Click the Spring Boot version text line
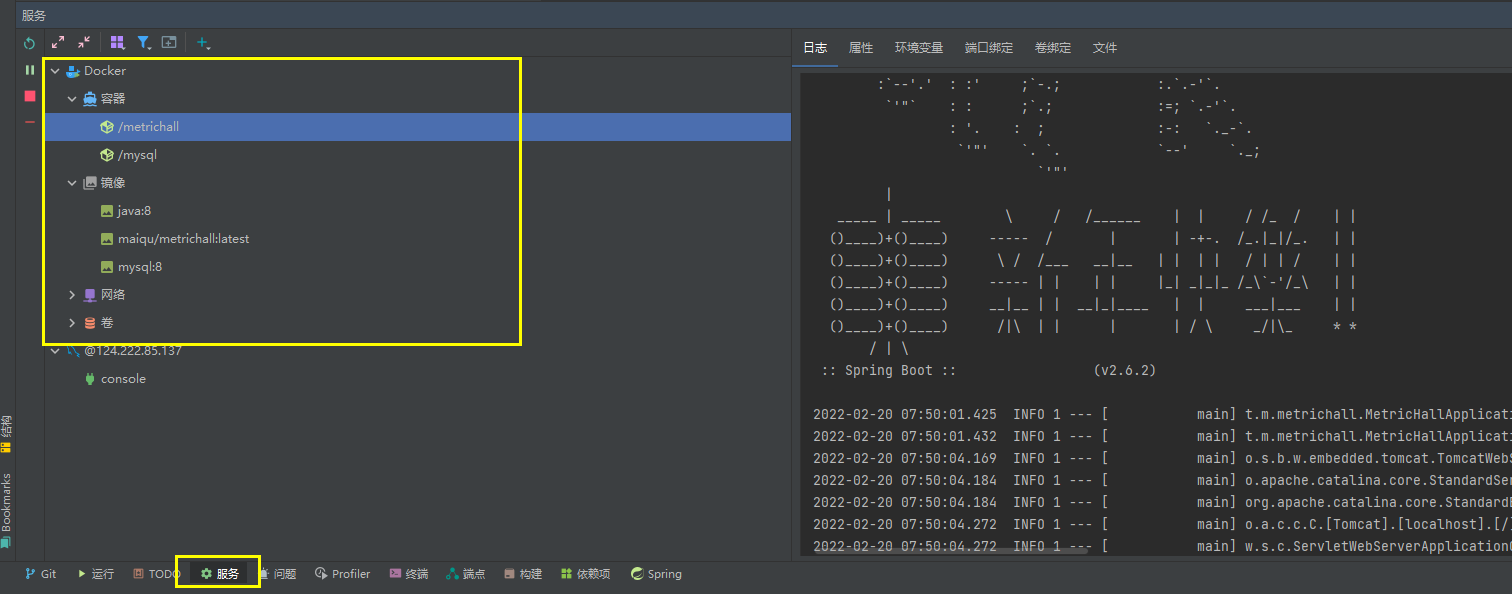Image resolution: width=1512 pixels, height=594 pixels. coord(988,370)
